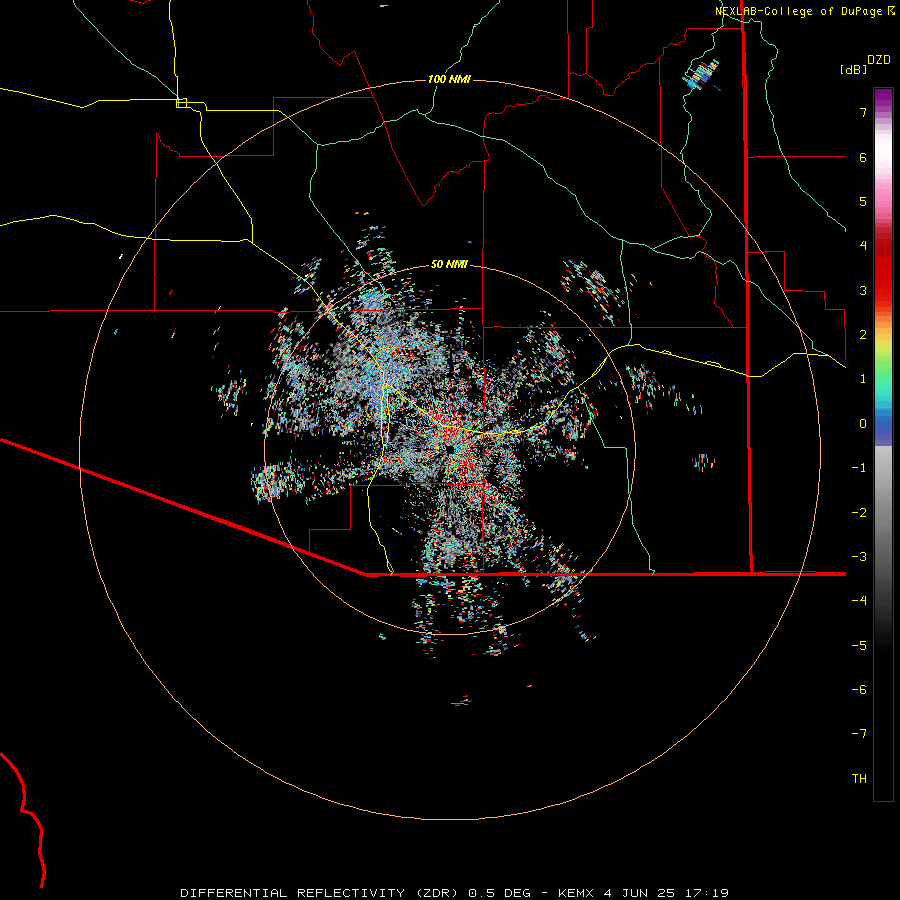900x900 pixels.
Task: Click the "4" value on color scale
Action: 863,246
